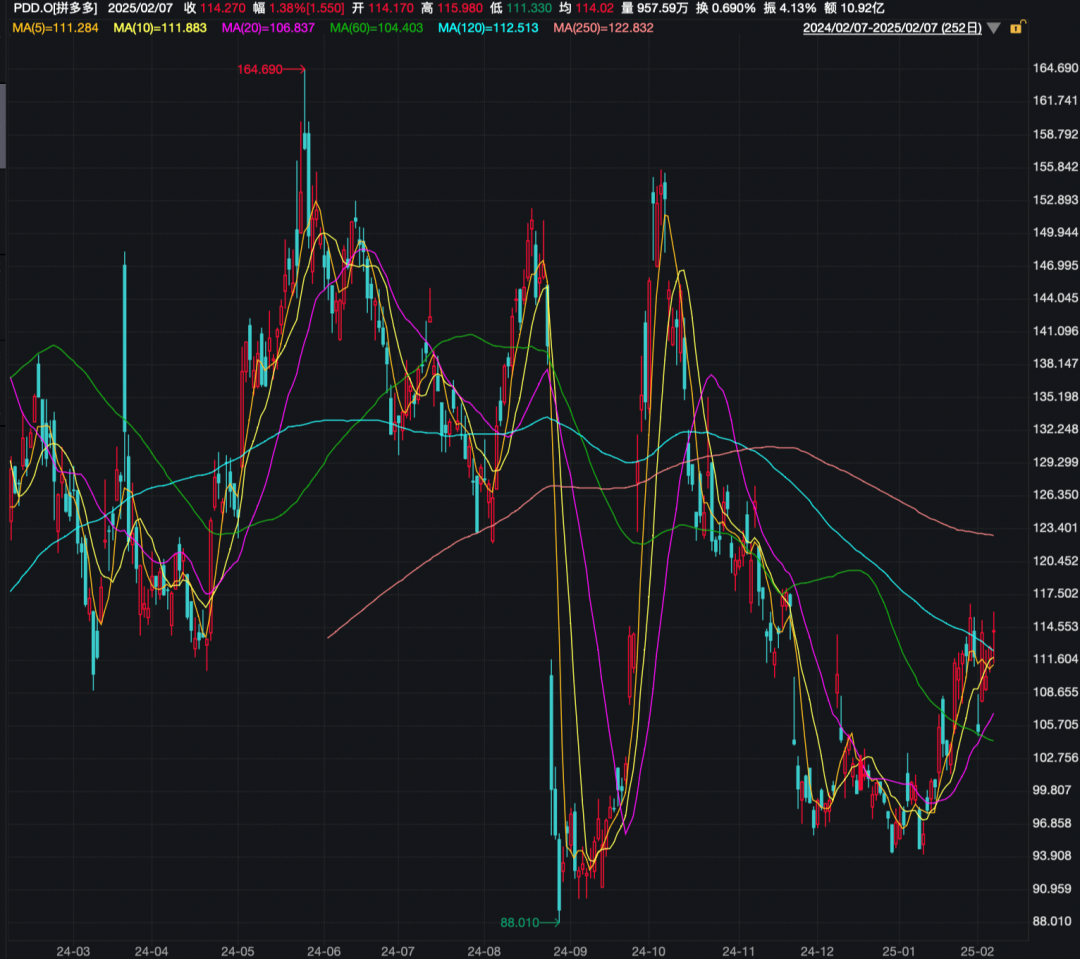Open the date range dropdown triangle
Viewport: 1080px width, 959px height.
click(993, 28)
